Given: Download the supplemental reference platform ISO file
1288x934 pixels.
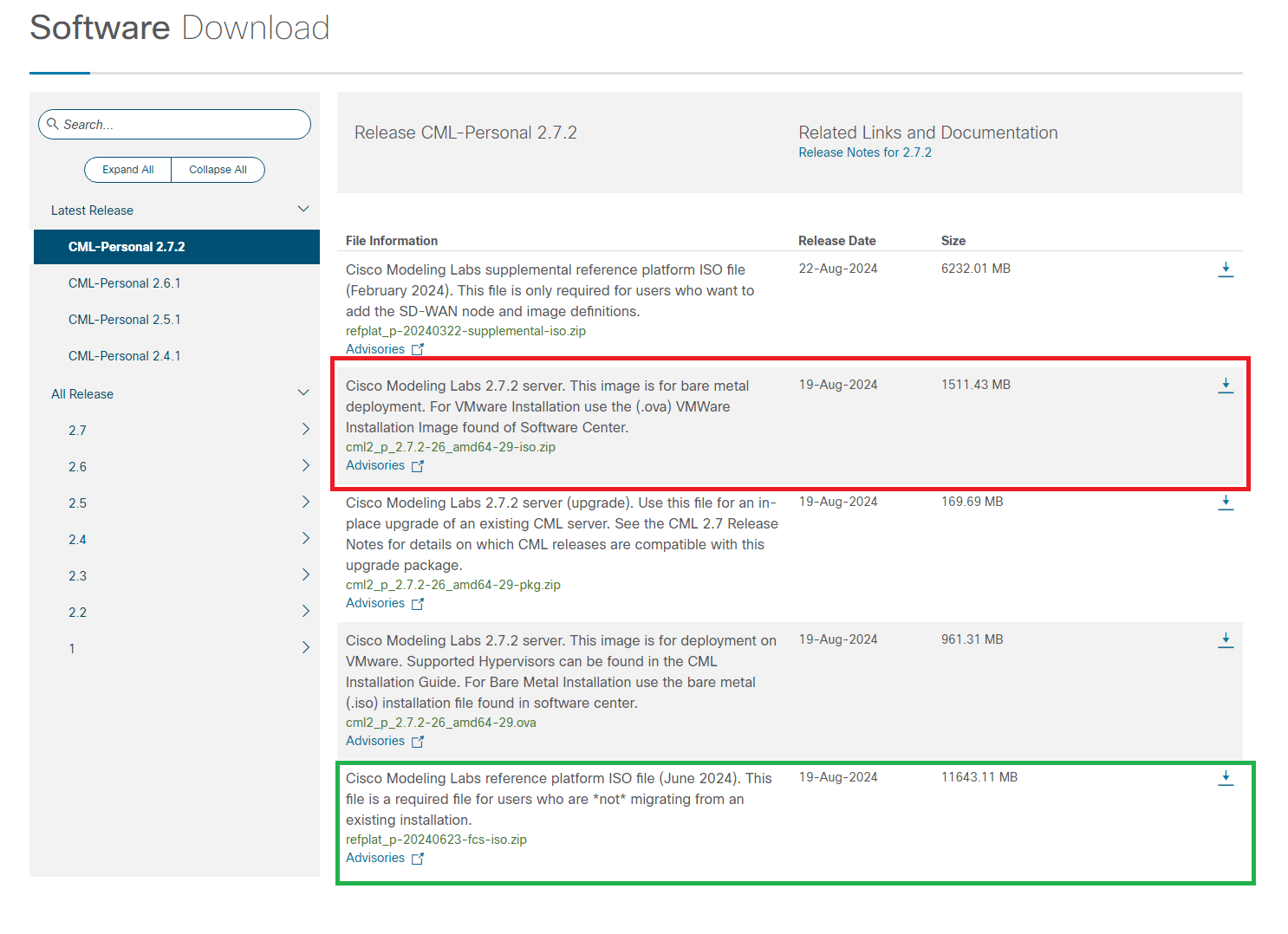Looking at the screenshot, I should point(1226,269).
